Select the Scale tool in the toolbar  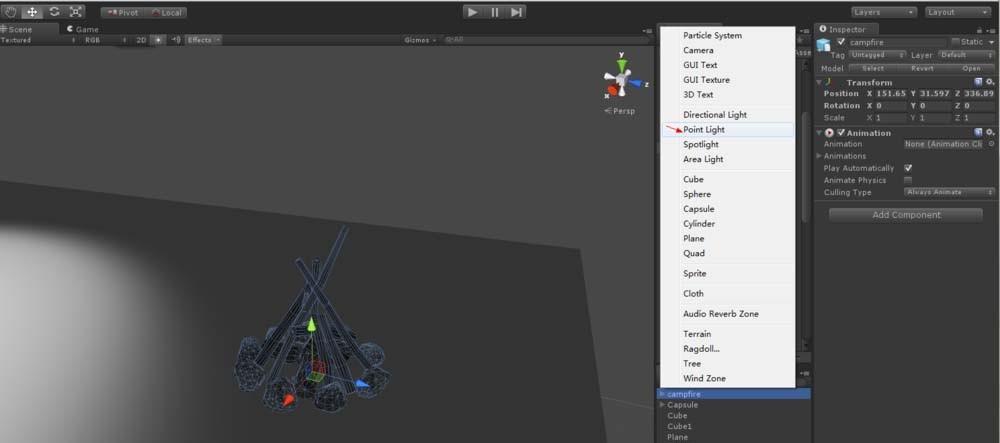tap(75, 11)
